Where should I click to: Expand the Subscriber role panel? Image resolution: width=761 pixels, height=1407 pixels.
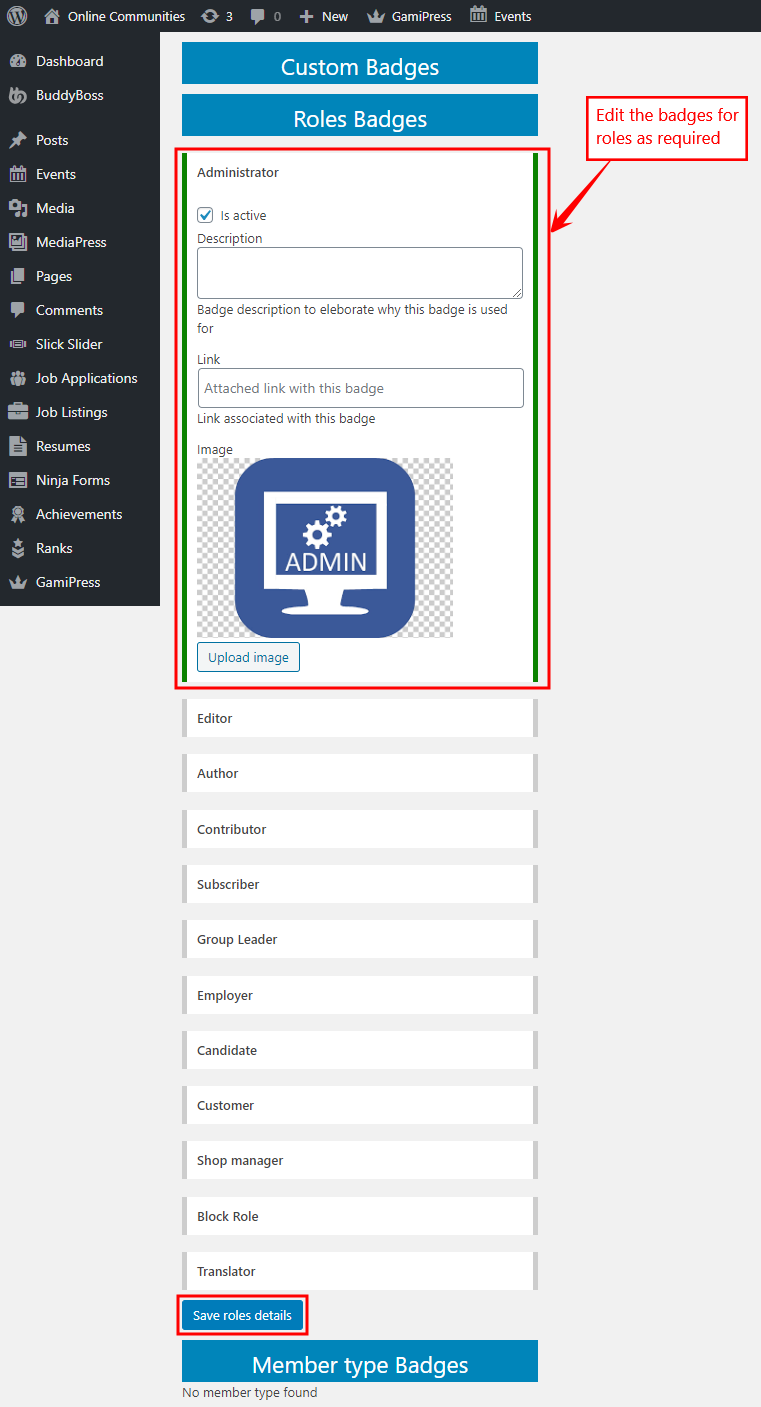point(359,884)
